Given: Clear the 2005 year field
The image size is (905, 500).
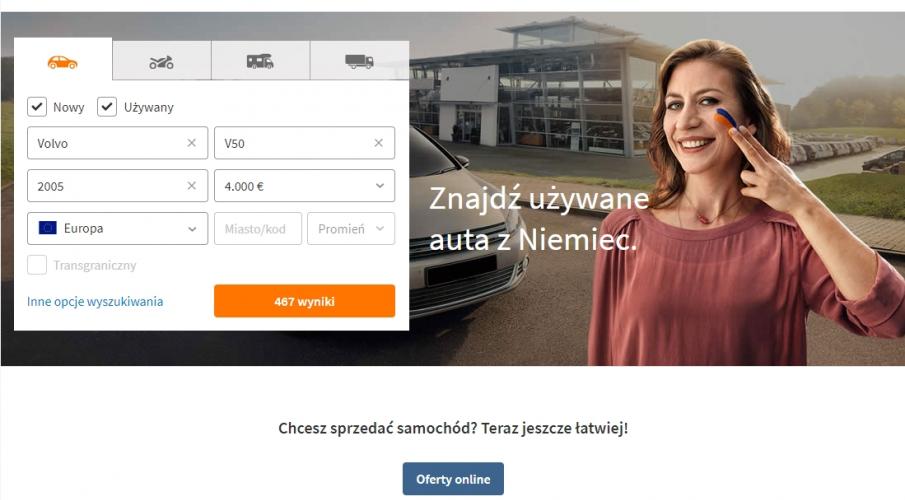Looking at the screenshot, I should [x=192, y=185].
